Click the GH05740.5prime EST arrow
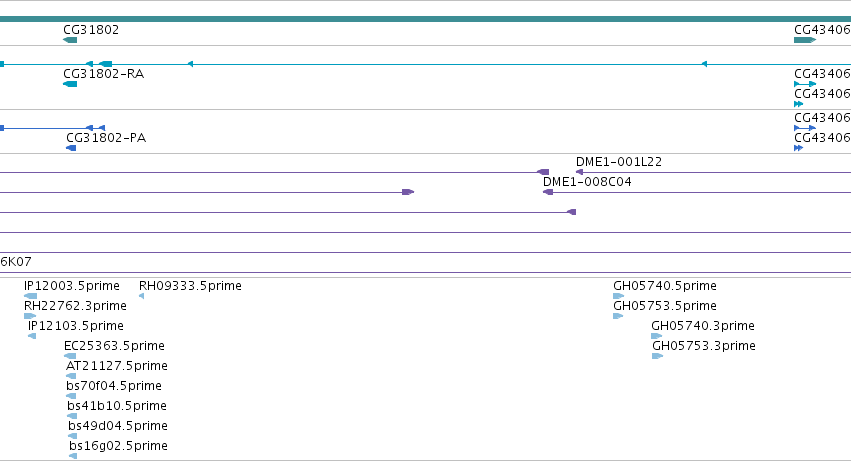This screenshot has width=851, height=461. click(618, 296)
